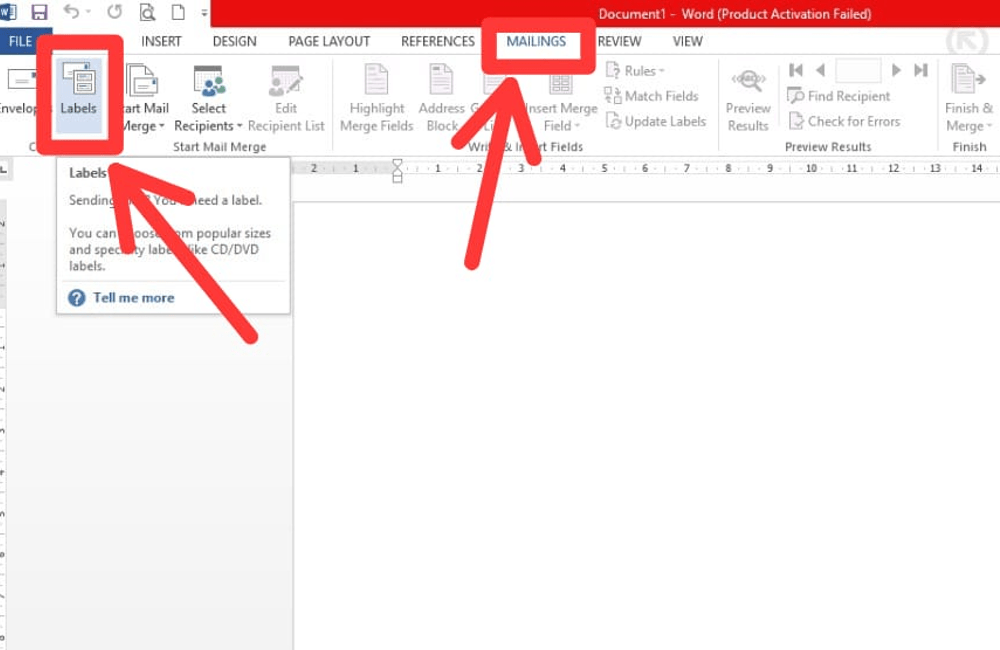This screenshot has width=1000, height=650.
Task: Switch to the MAILINGS tab
Action: 537,42
